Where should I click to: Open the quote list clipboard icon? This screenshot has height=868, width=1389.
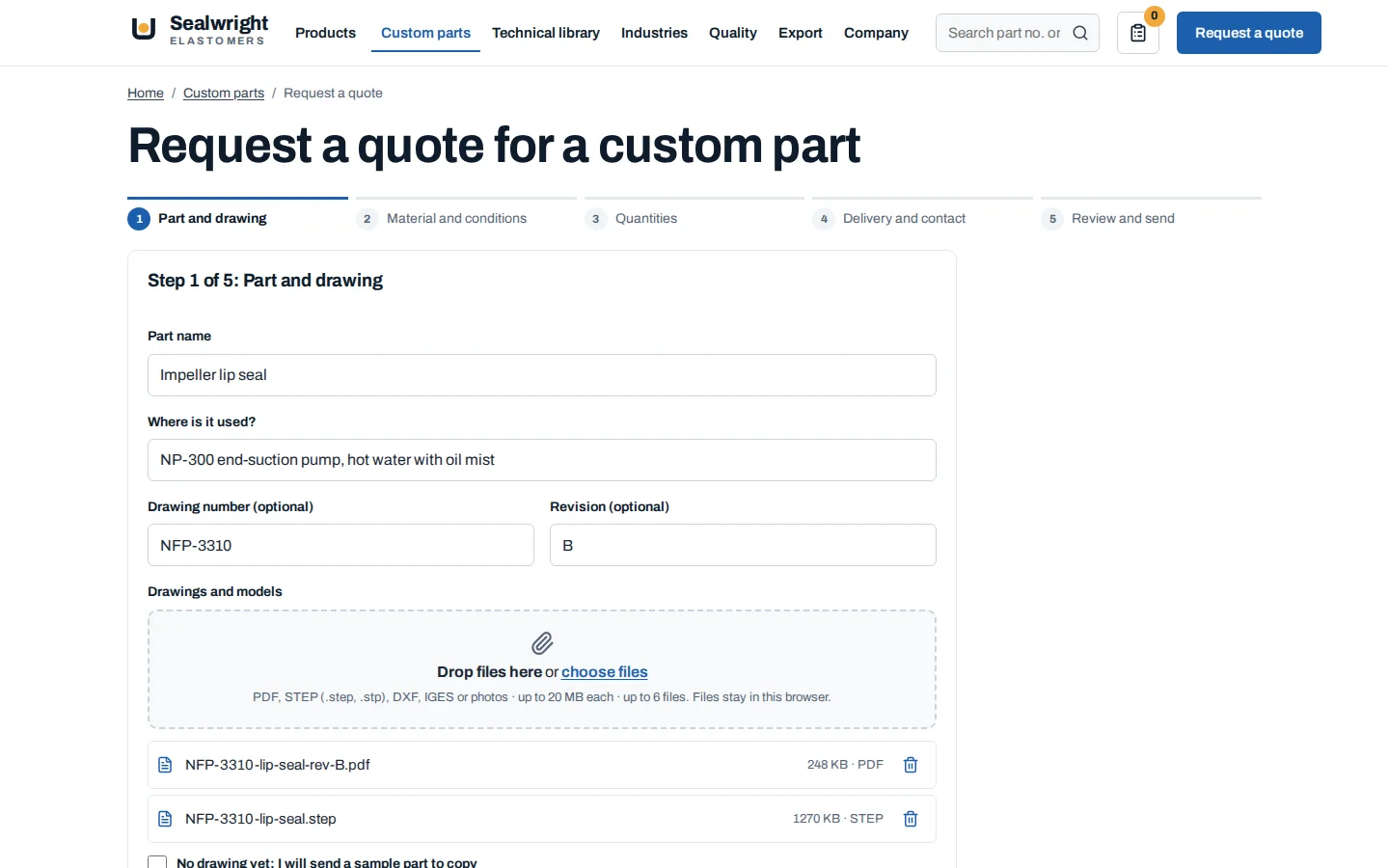[1138, 33]
